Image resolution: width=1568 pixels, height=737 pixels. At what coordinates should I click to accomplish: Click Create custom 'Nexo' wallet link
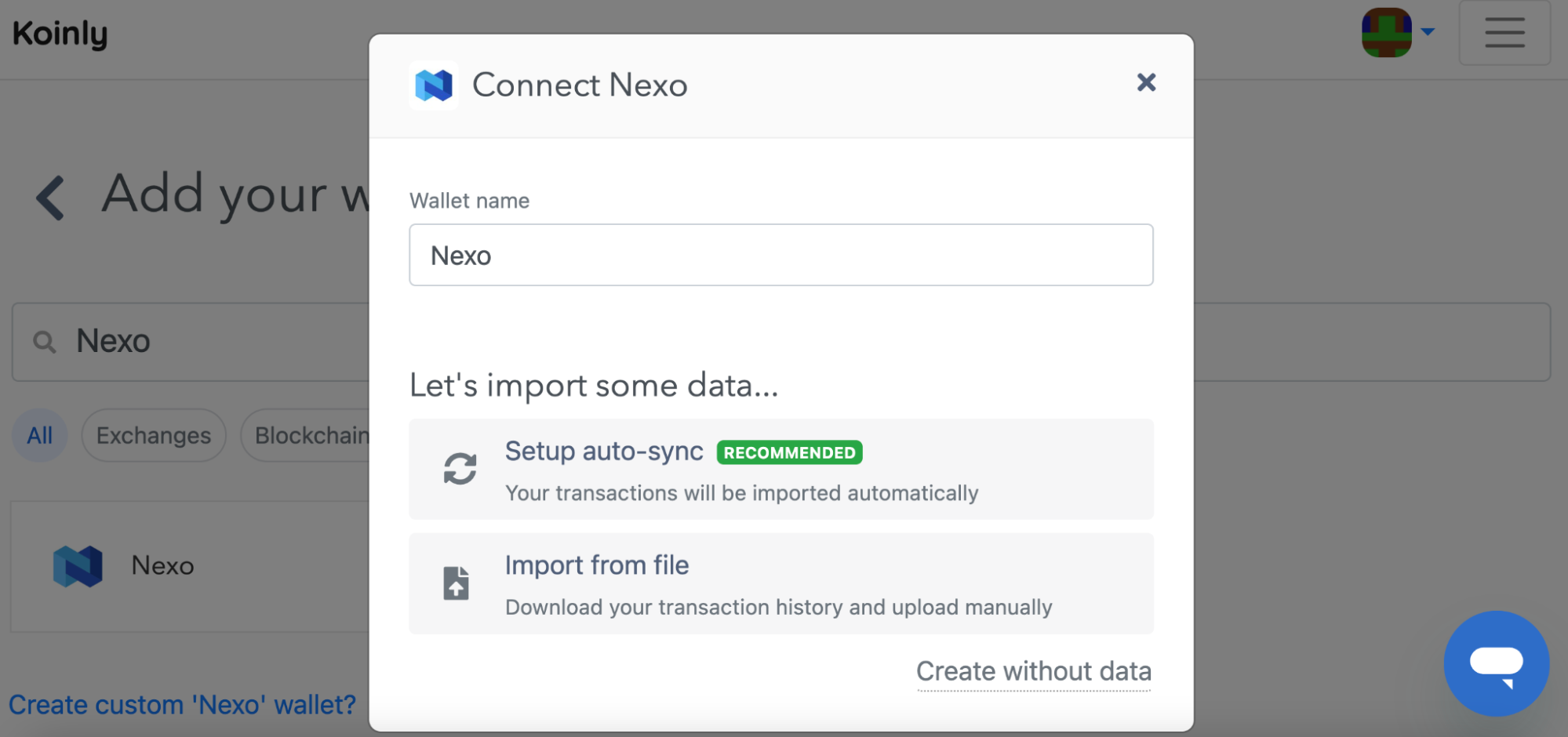182,705
